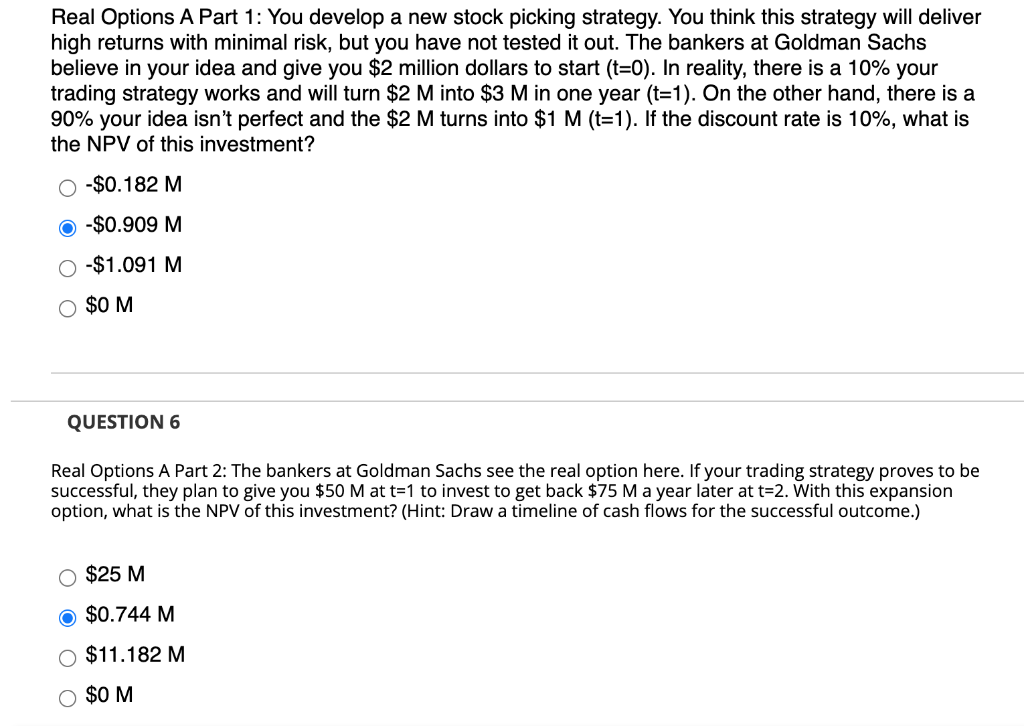Click the $0.744 M answer label text
Screen dimensions: 1024x726
coord(130,616)
